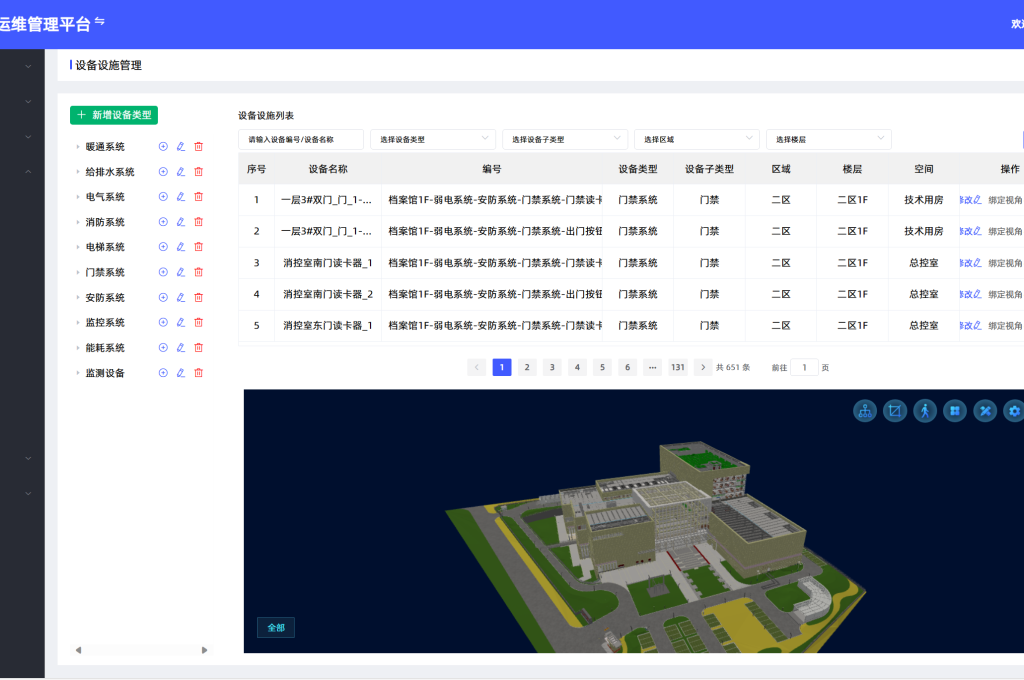Go to page 3 in pagination
1024x680 pixels.
pos(552,367)
